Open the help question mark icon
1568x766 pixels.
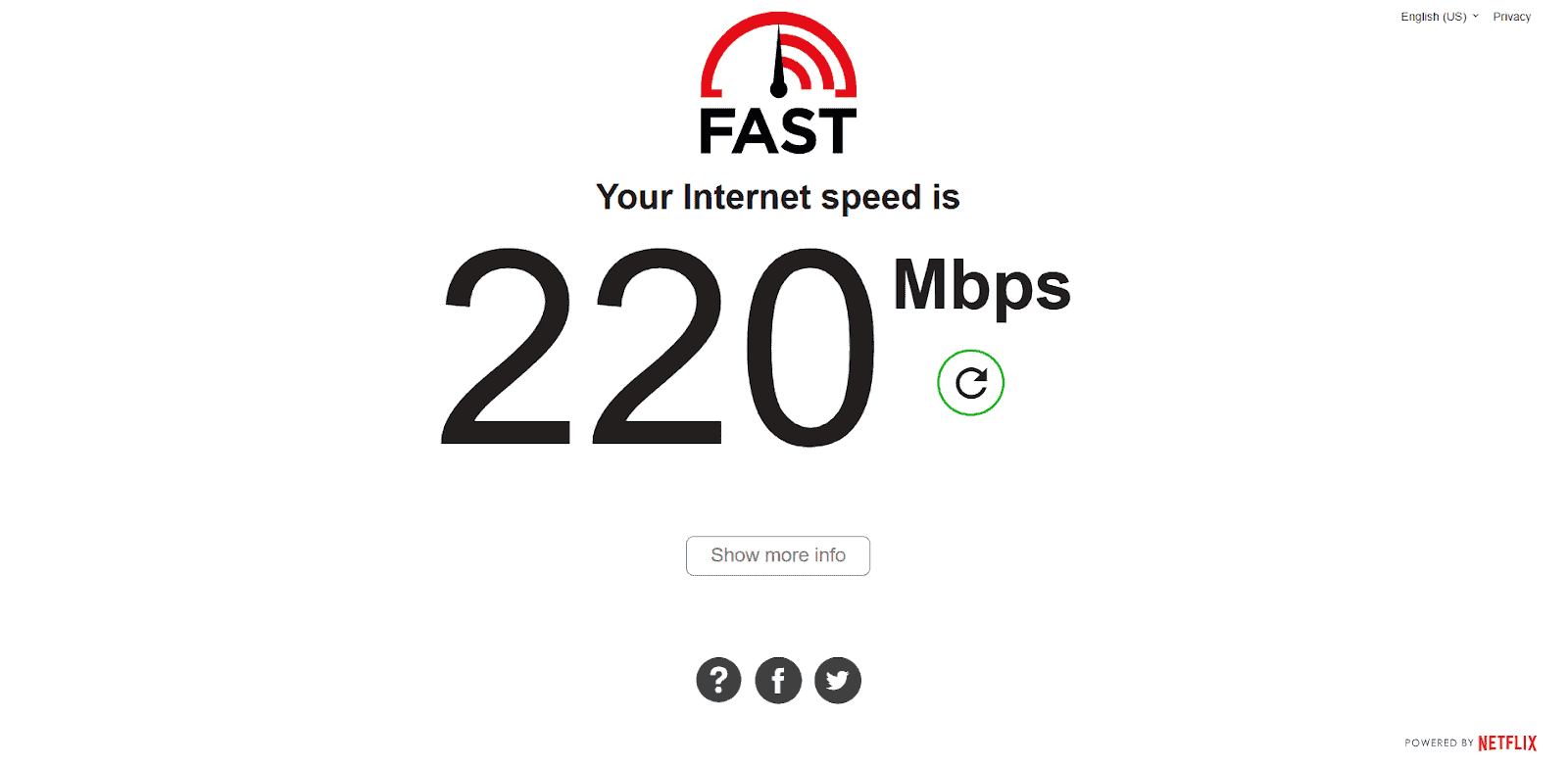718,680
